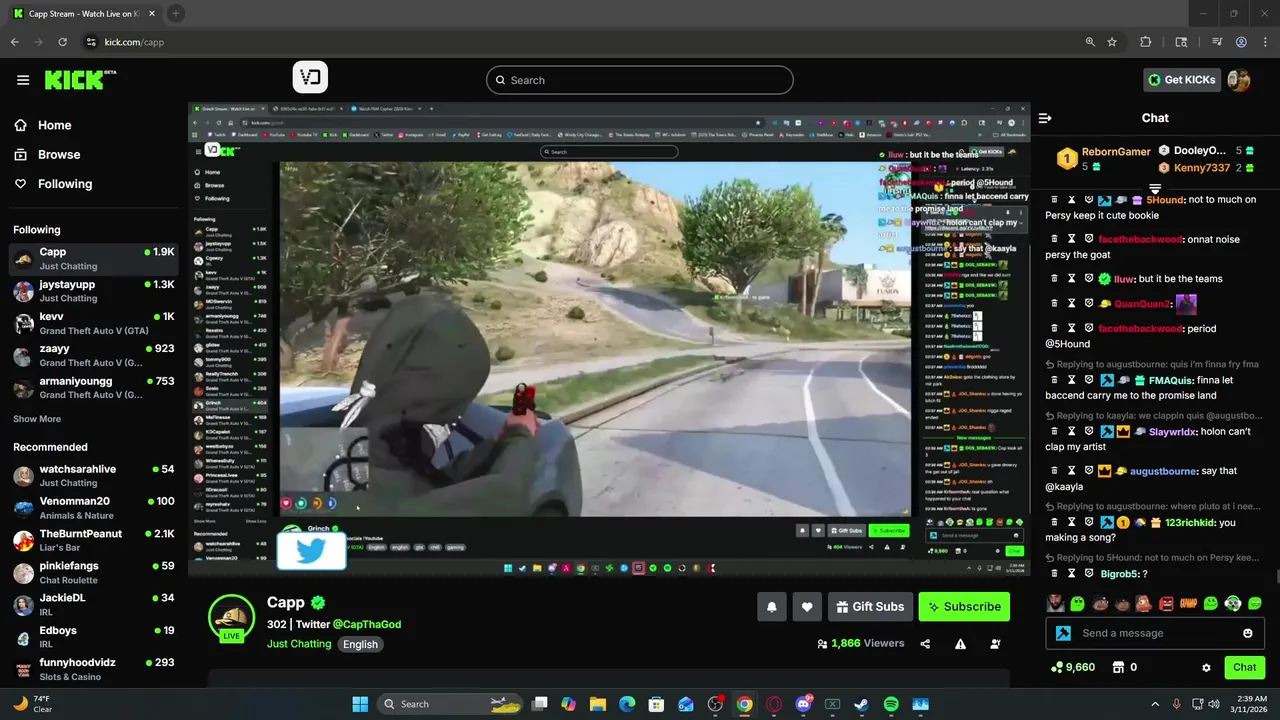Focus the Kick search field

tap(640, 80)
